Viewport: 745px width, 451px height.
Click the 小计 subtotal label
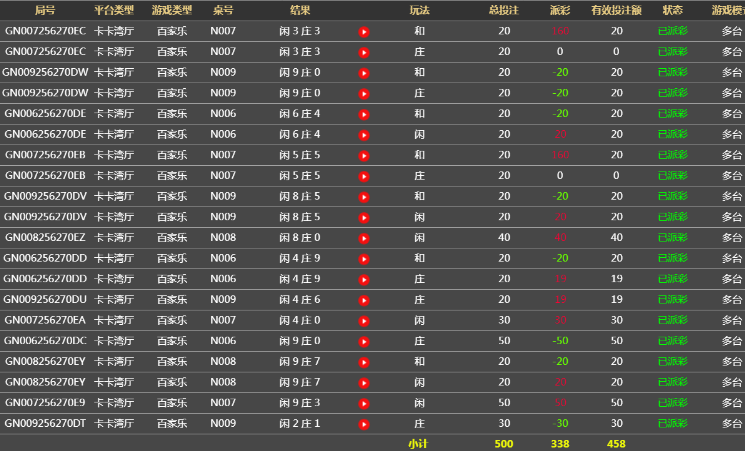tap(418, 443)
